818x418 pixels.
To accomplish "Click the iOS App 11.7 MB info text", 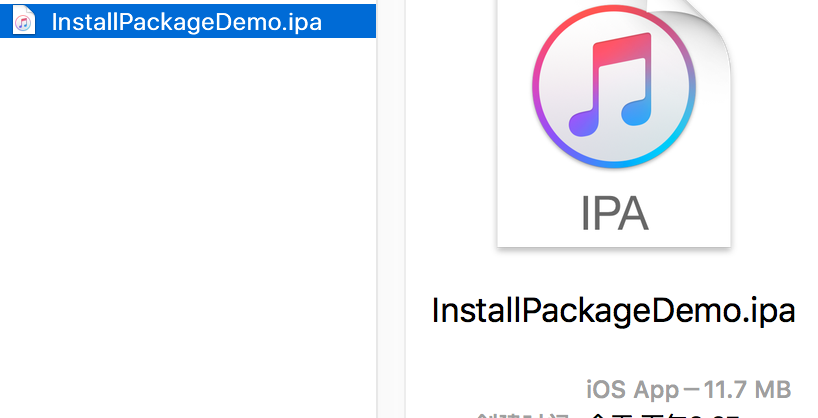I will coord(689,390).
